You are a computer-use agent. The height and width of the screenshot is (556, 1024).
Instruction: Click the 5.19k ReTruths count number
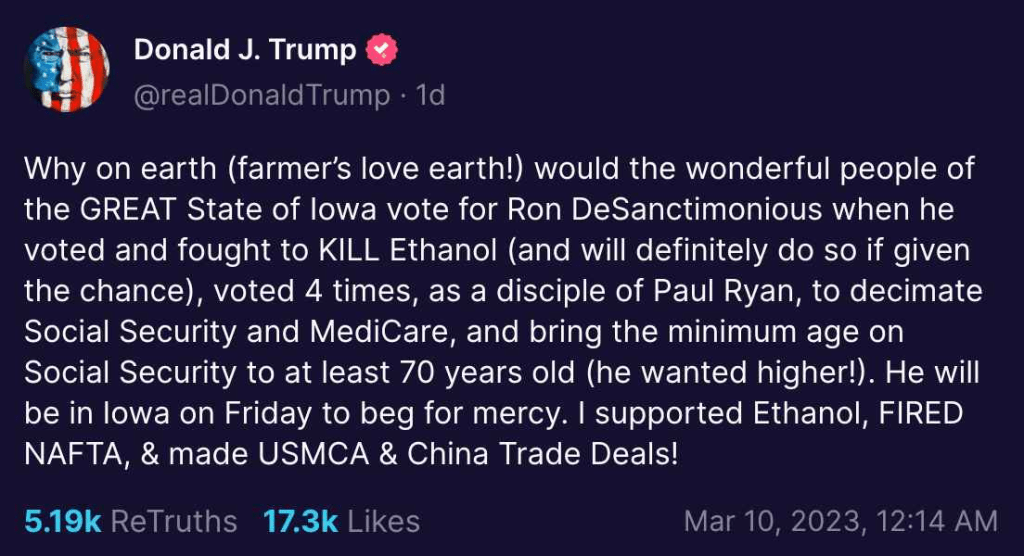[62, 521]
